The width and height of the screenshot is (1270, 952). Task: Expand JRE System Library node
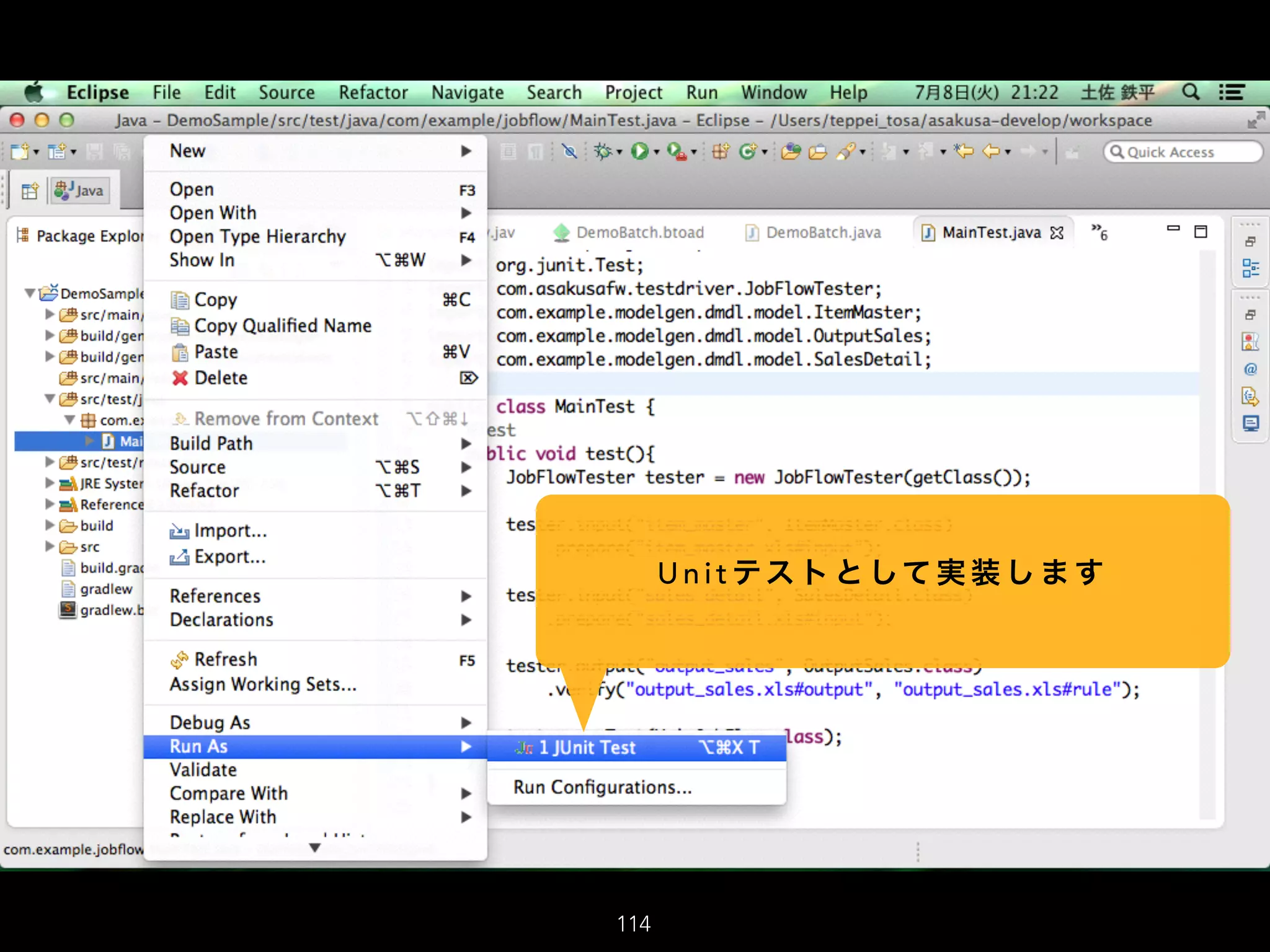(50, 483)
